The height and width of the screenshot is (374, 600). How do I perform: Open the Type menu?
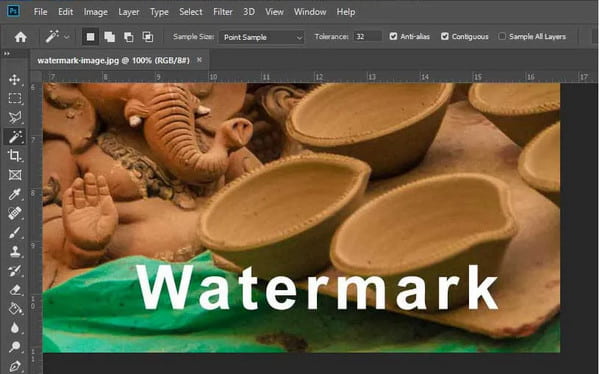click(159, 12)
